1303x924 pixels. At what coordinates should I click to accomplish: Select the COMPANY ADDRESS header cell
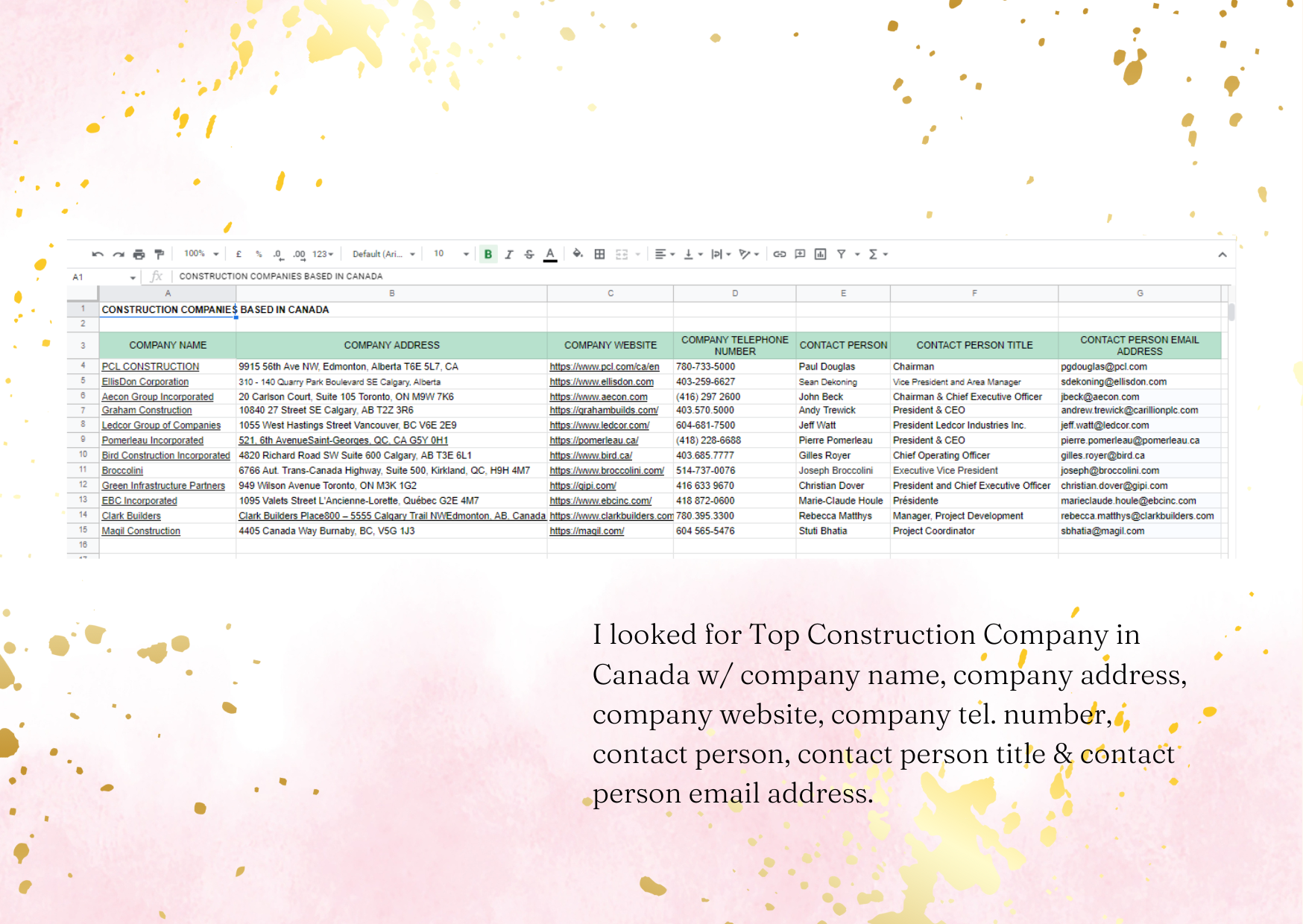391,345
